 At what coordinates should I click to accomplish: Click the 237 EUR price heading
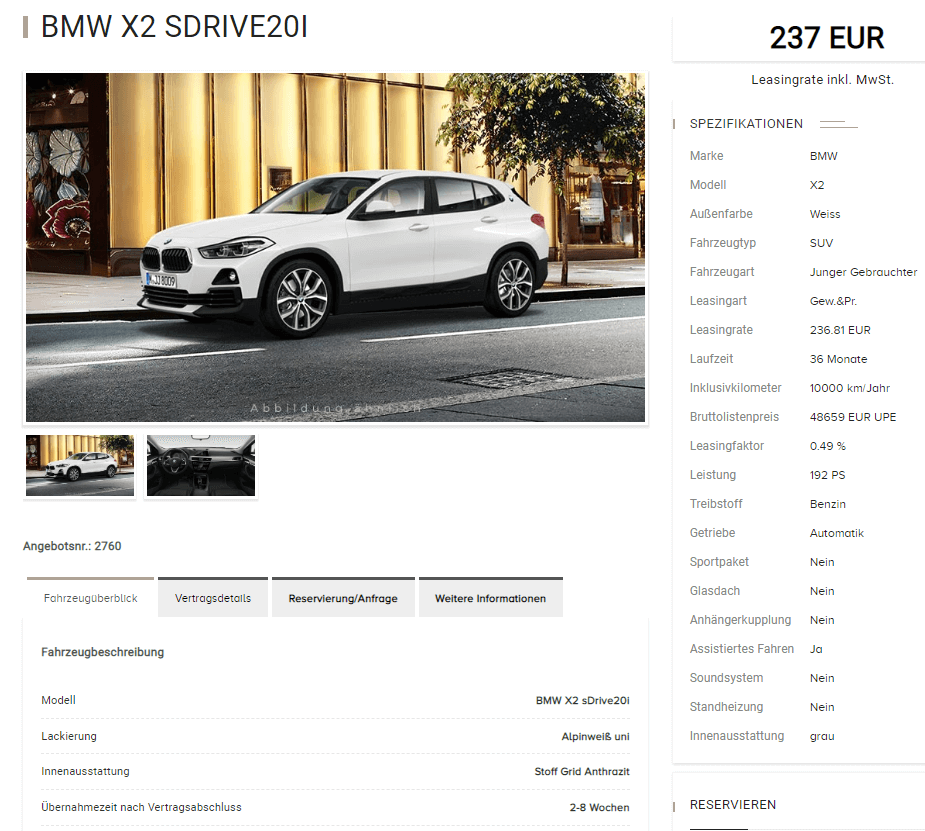click(x=826, y=38)
